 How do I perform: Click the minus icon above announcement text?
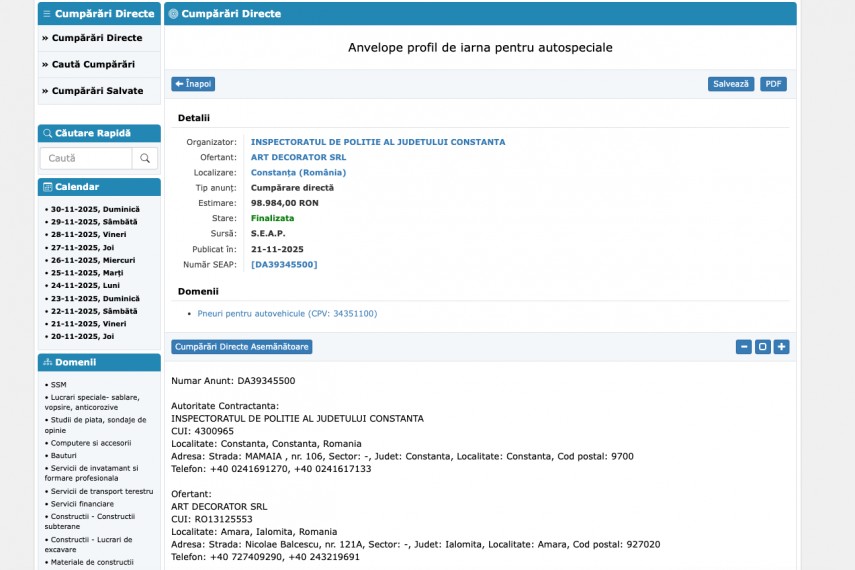pyautogui.click(x=743, y=347)
